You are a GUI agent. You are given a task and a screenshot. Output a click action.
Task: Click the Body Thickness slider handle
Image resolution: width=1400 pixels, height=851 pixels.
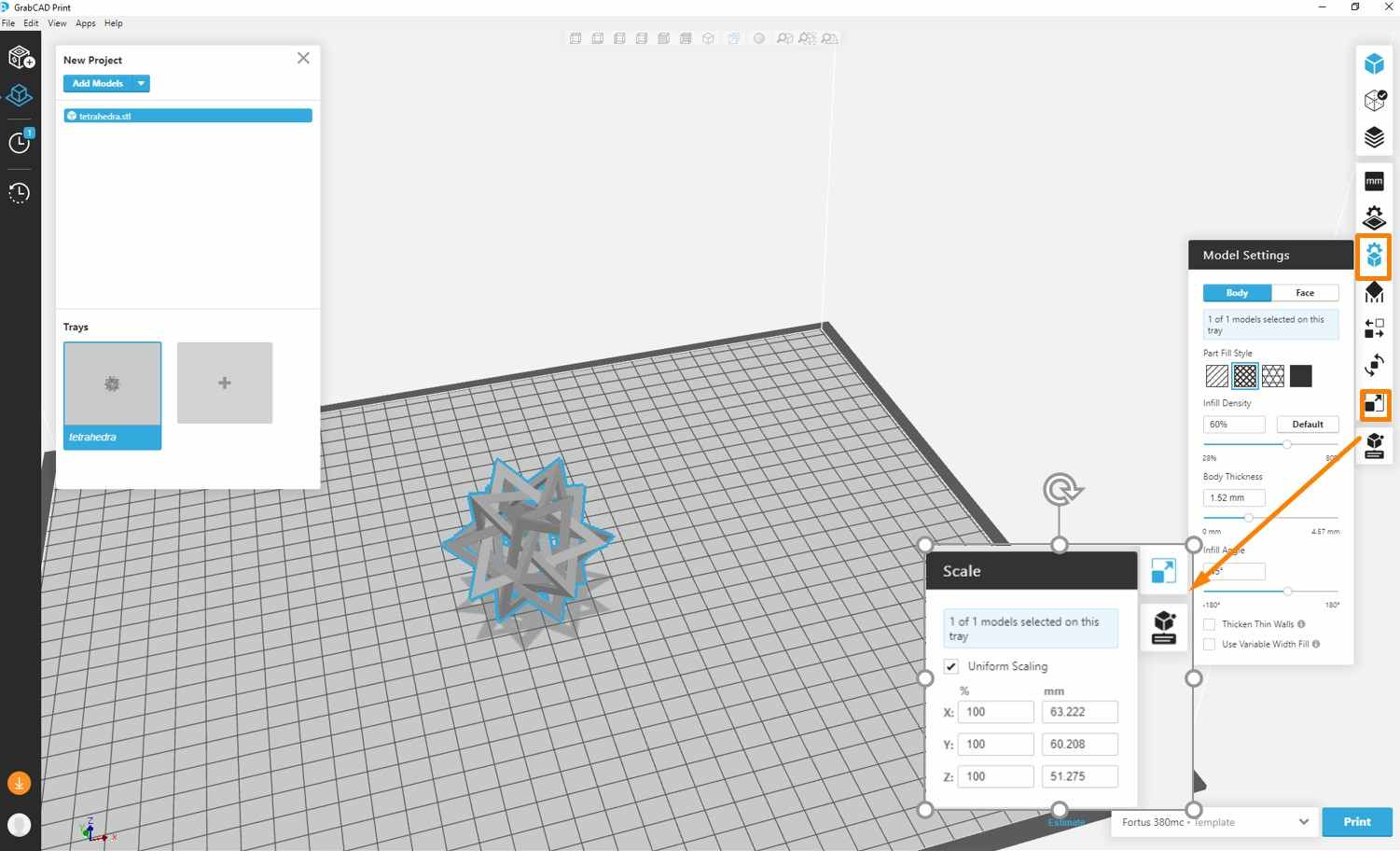coord(1248,518)
